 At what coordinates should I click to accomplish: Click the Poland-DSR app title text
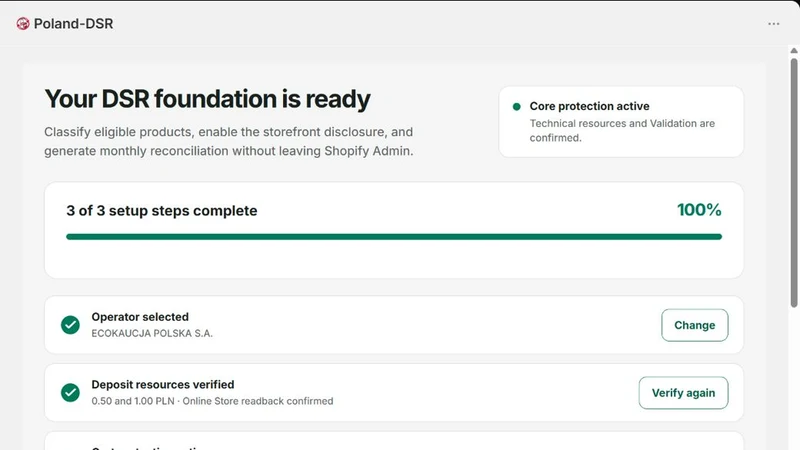(73, 23)
